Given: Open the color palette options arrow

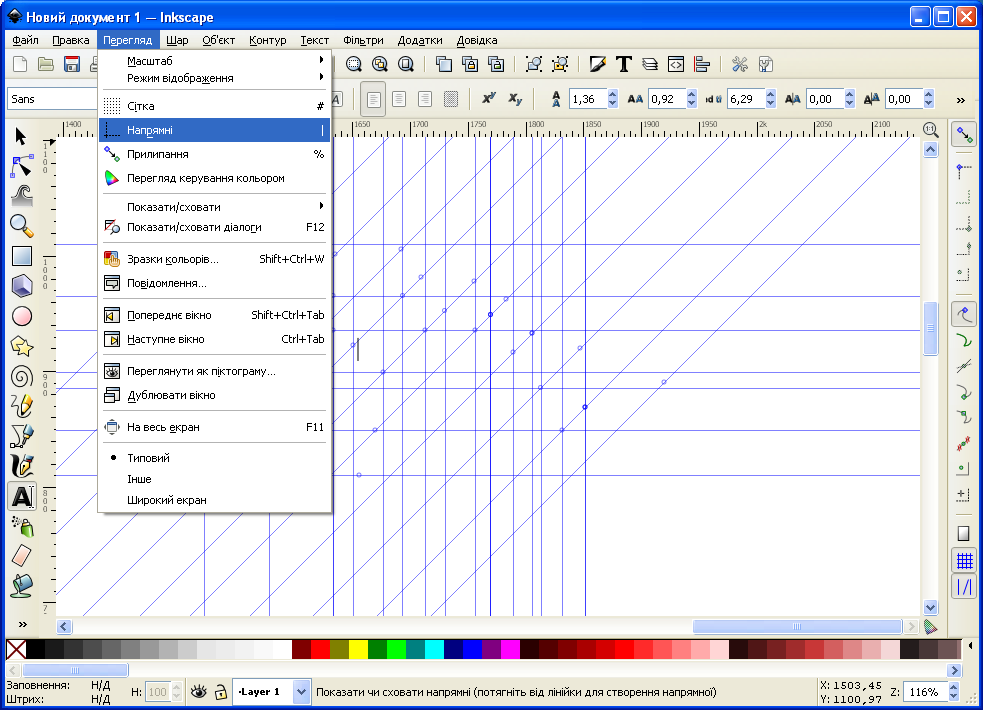Looking at the screenshot, I should click(x=970, y=645).
